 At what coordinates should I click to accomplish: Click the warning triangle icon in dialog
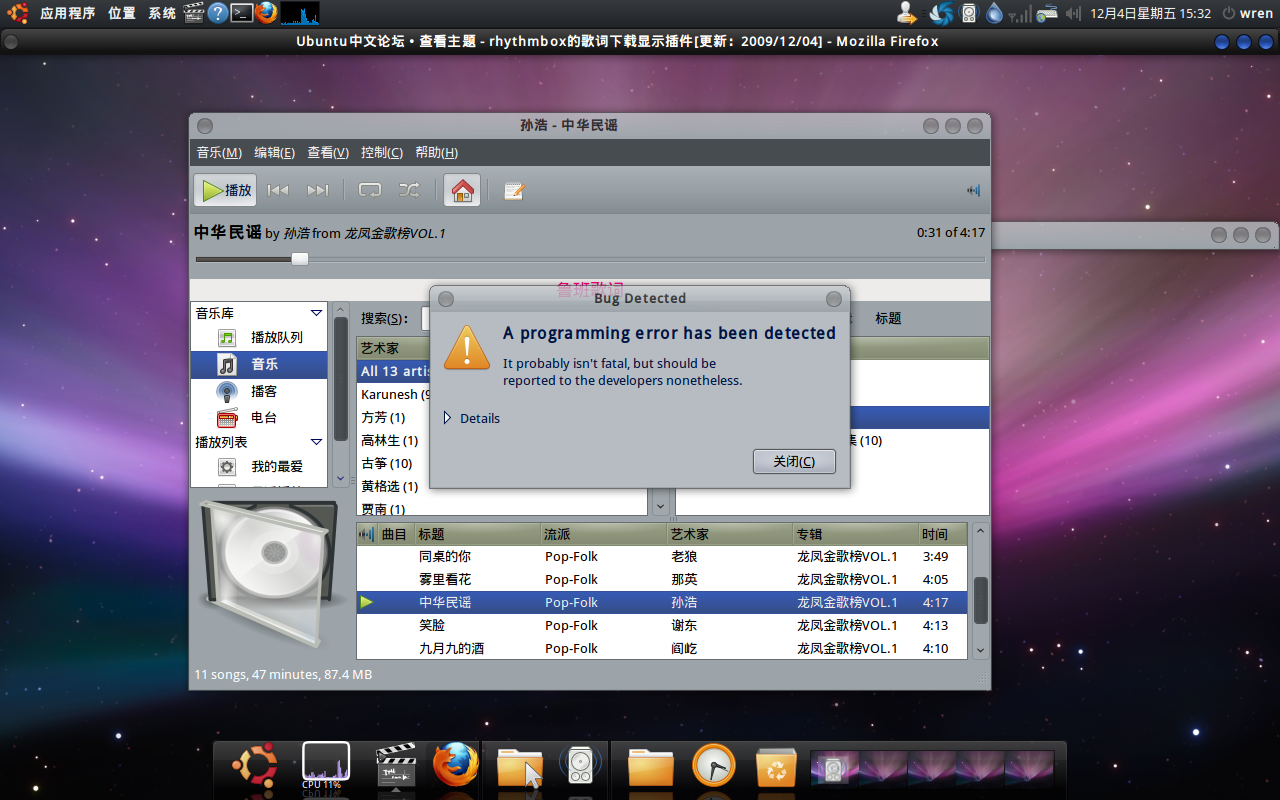pyautogui.click(x=466, y=346)
